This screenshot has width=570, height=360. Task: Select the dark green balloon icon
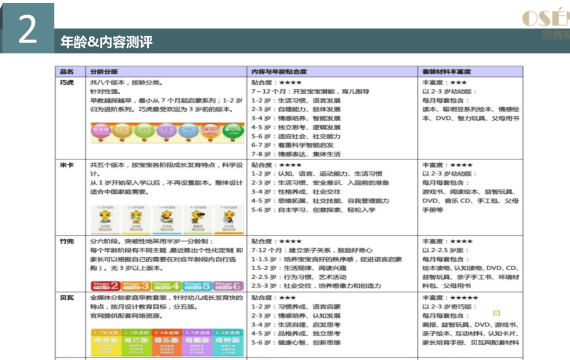point(233,132)
